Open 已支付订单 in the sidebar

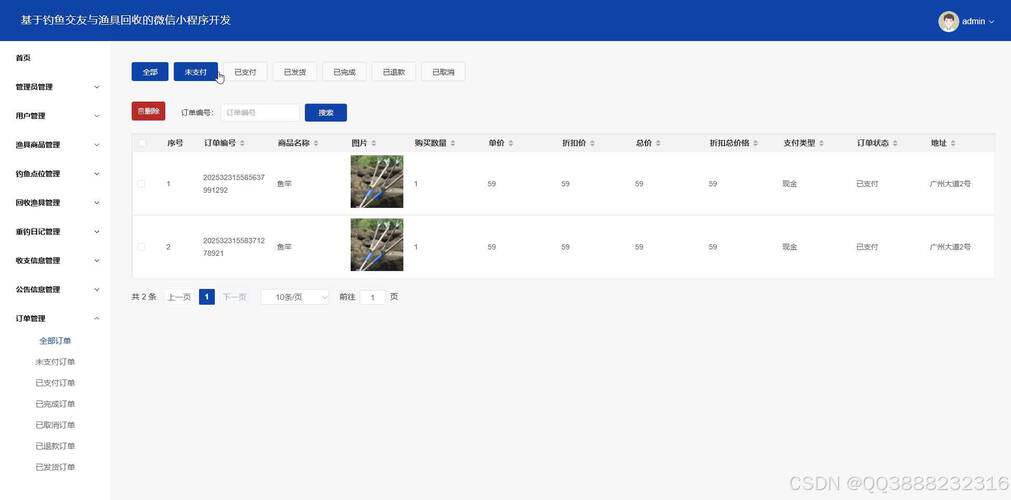pos(55,383)
